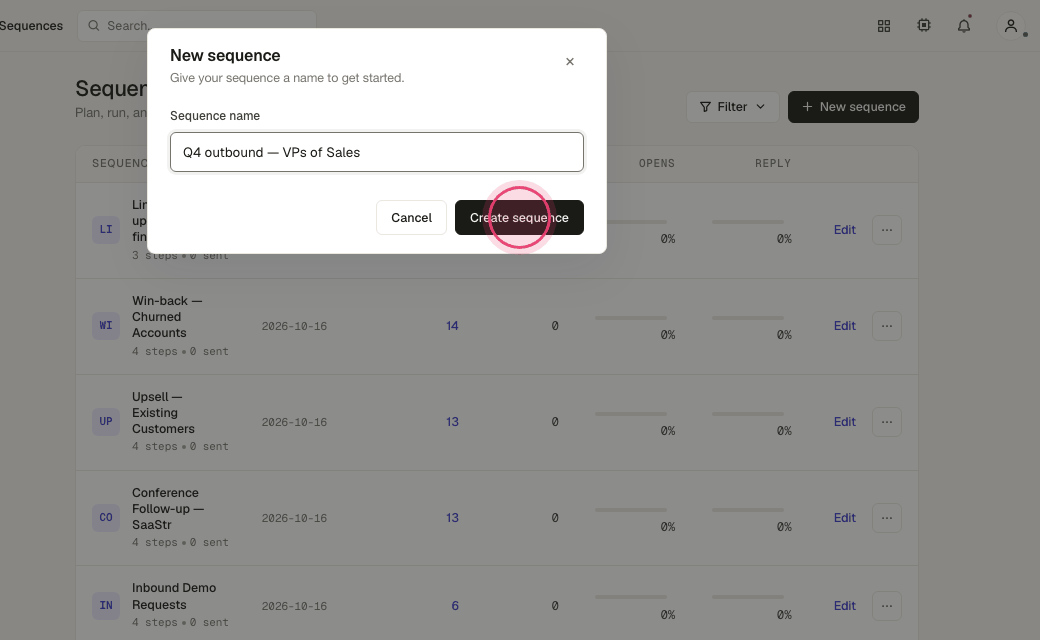Click contact count 6 for Inbound Demo
This screenshot has width=1040, height=640.
tap(455, 606)
